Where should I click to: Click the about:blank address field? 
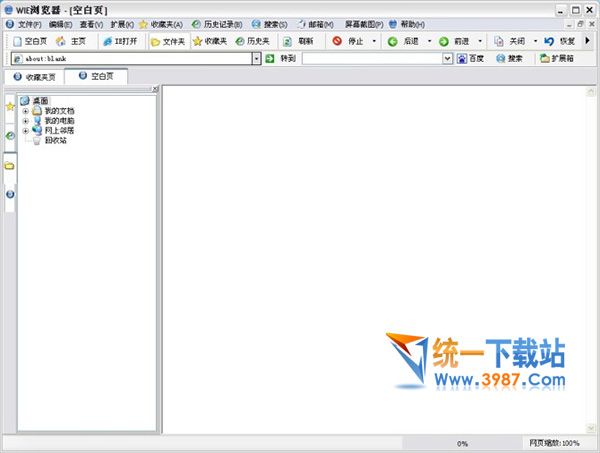[130, 59]
